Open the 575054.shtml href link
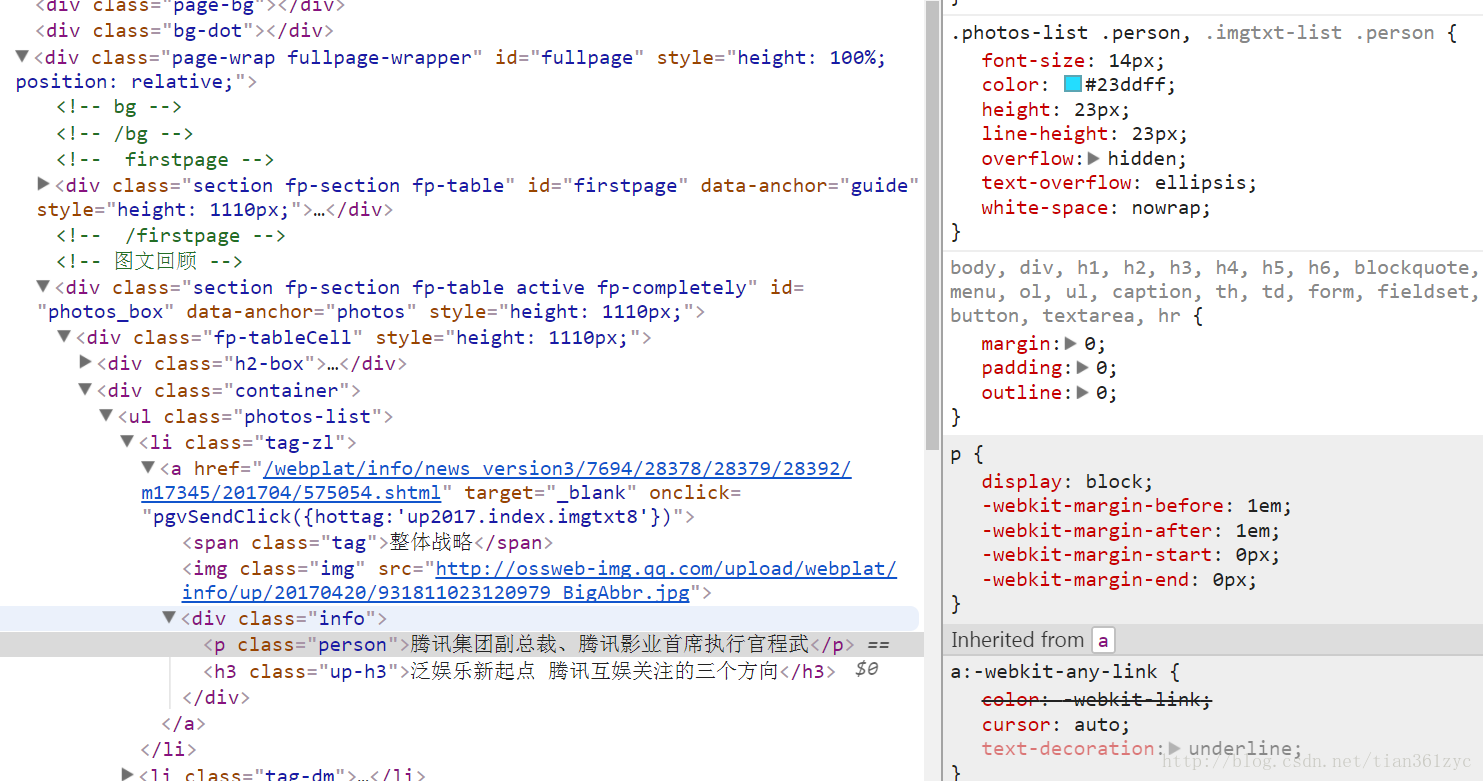 (497, 480)
